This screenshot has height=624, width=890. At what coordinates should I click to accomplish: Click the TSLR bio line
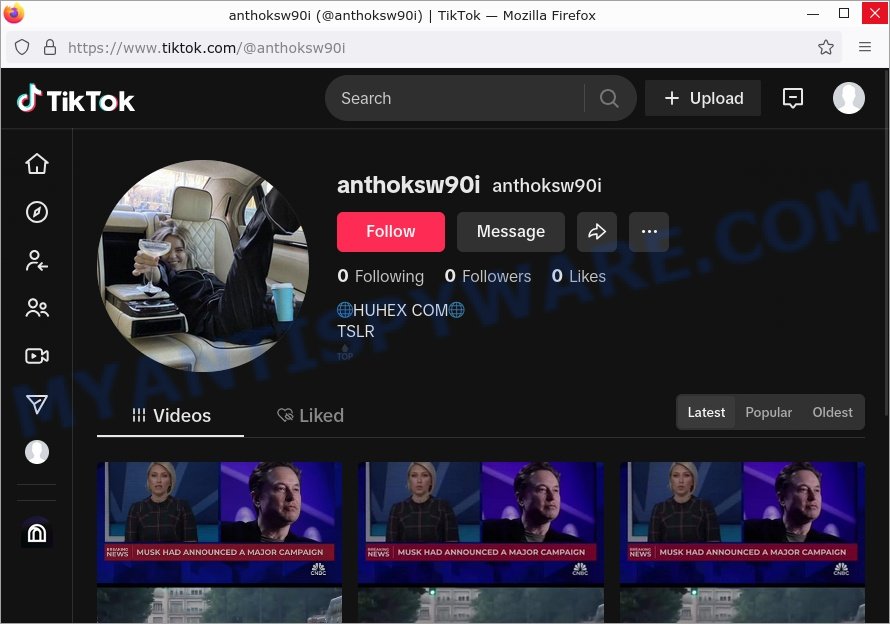[x=356, y=331]
